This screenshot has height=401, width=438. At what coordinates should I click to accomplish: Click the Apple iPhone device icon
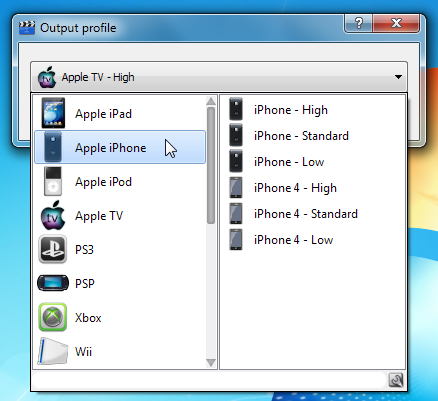coord(53,147)
